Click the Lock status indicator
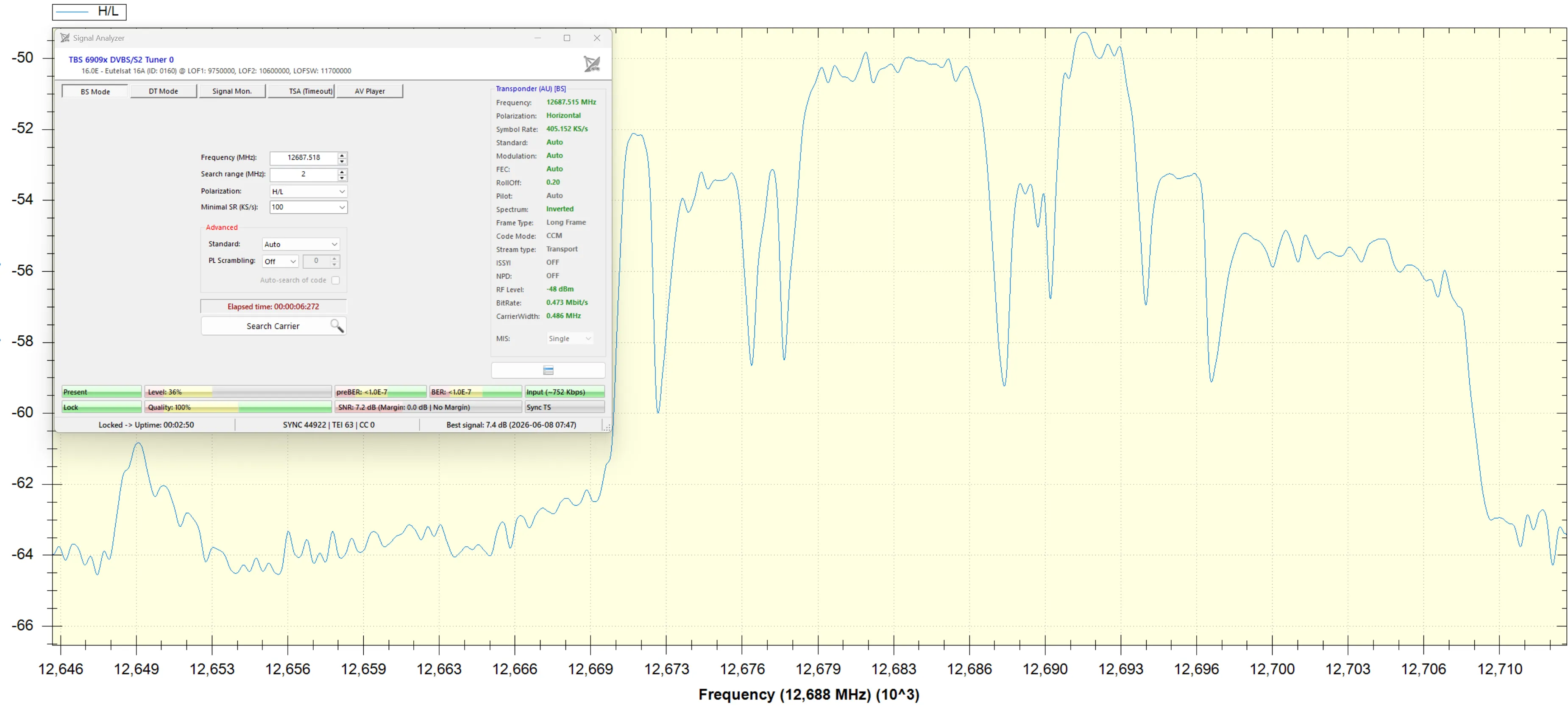The height and width of the screenshot is (709, 1568). point(102,407)
